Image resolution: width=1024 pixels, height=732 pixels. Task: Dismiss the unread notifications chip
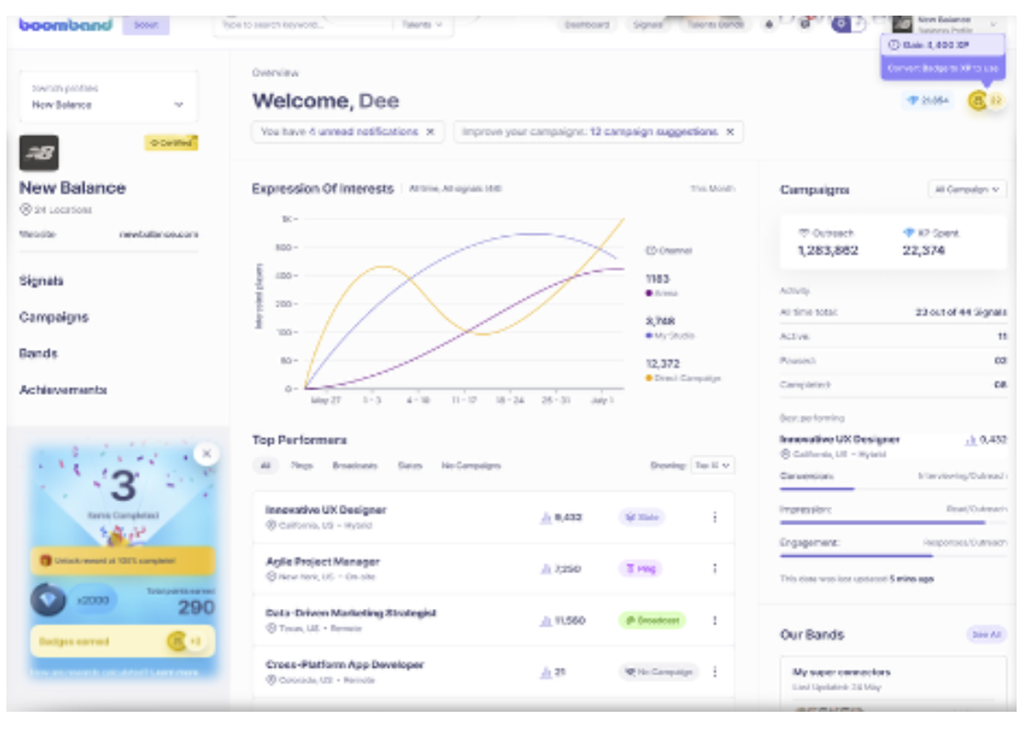430,132
